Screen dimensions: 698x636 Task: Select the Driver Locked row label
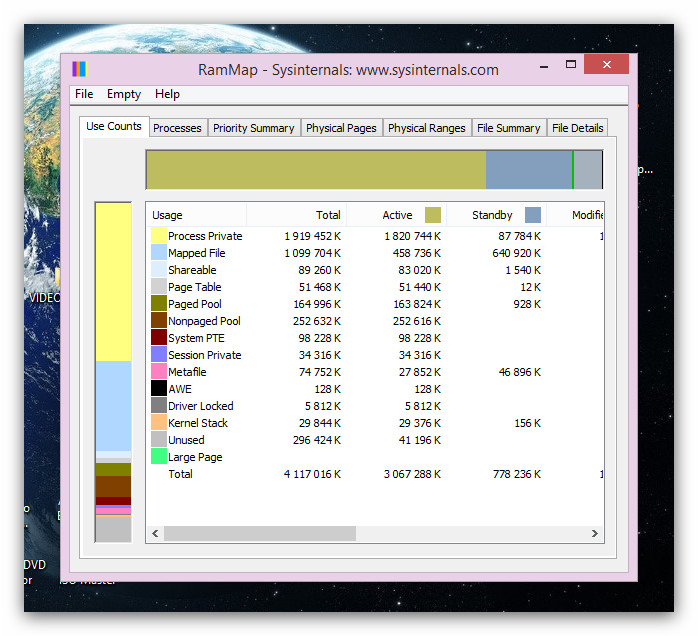click(201, 406)
